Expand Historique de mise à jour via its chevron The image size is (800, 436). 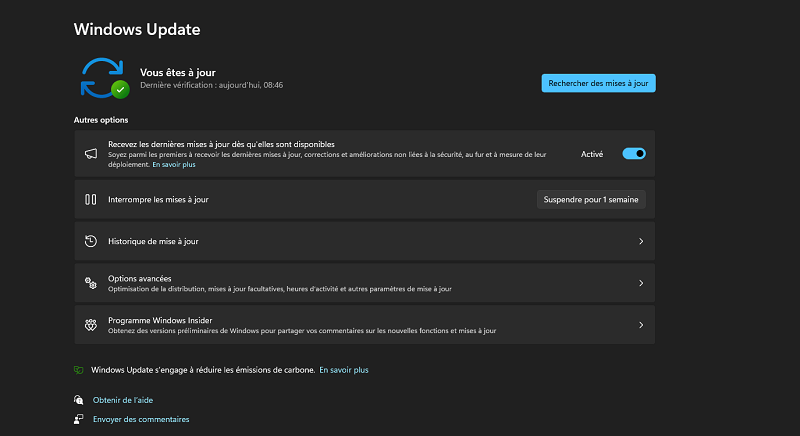pyautogui.click(x=640, y=242)
